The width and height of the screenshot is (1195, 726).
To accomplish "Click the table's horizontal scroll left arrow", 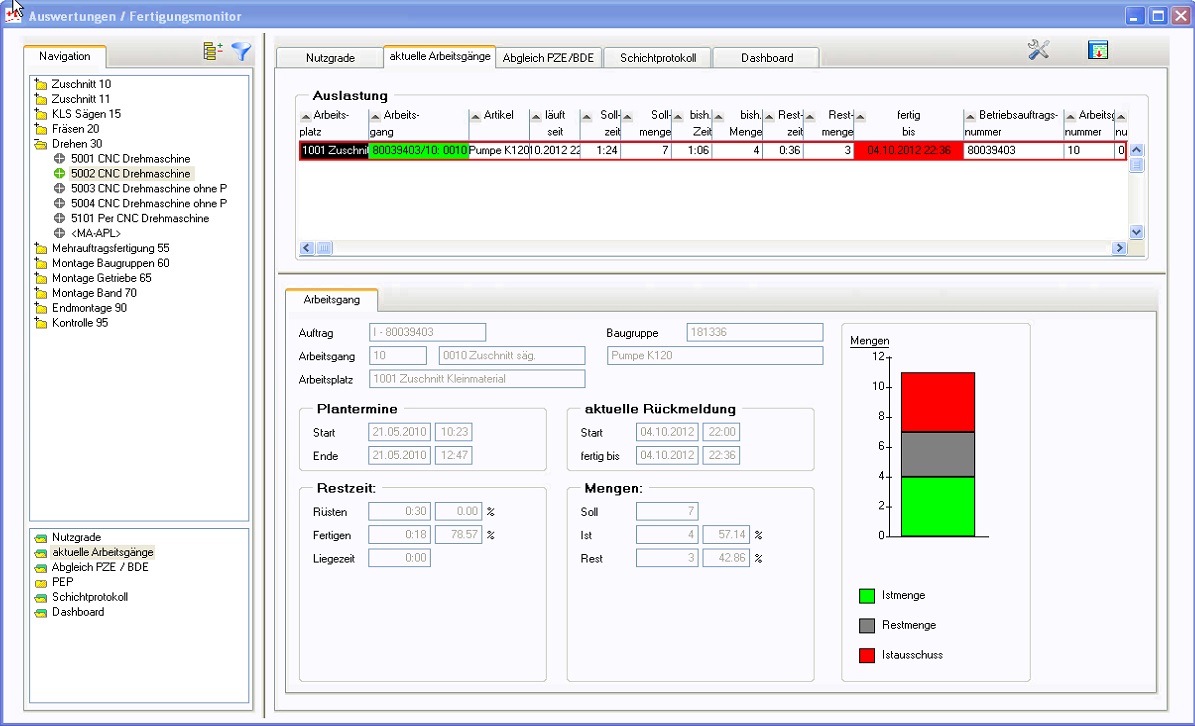I will click(306, 248).
